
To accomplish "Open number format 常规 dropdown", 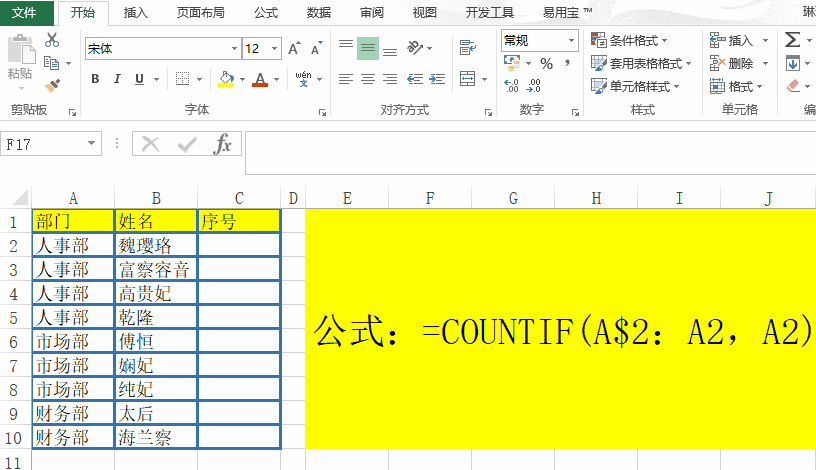I will pyautogui.click(x=571, y=40).
